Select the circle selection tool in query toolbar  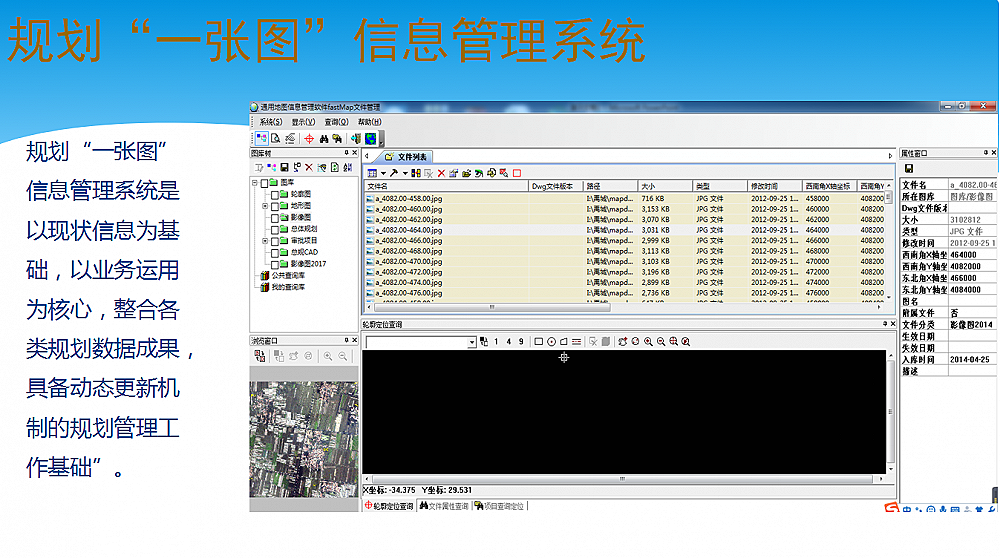(x=551, y=342)
